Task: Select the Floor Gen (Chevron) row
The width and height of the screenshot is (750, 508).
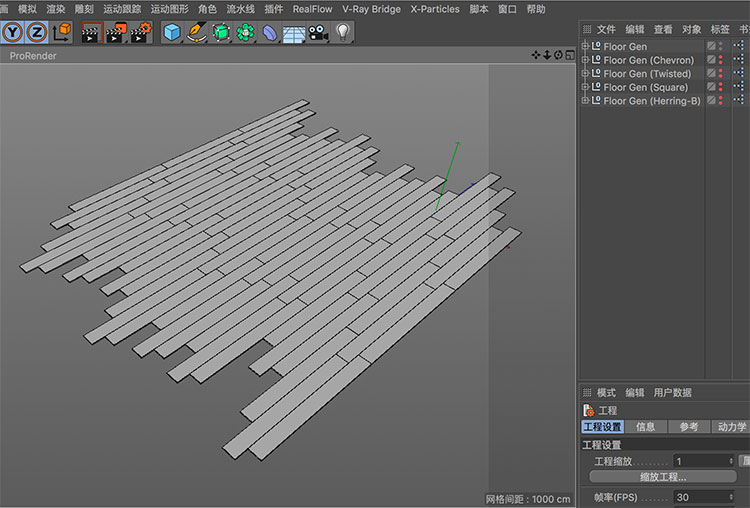Action: point(649,60)
